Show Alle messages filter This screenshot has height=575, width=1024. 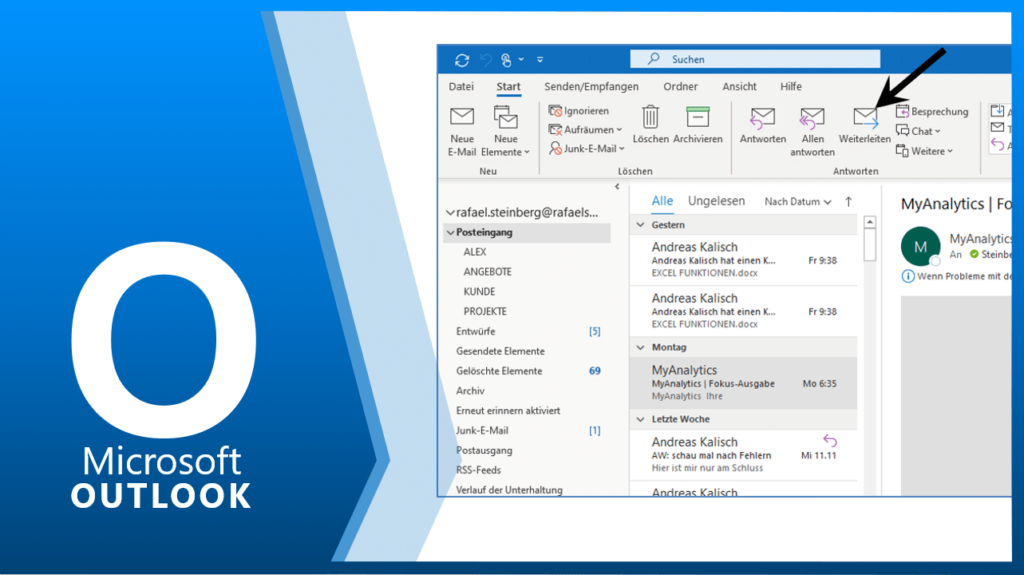point(662,201)
